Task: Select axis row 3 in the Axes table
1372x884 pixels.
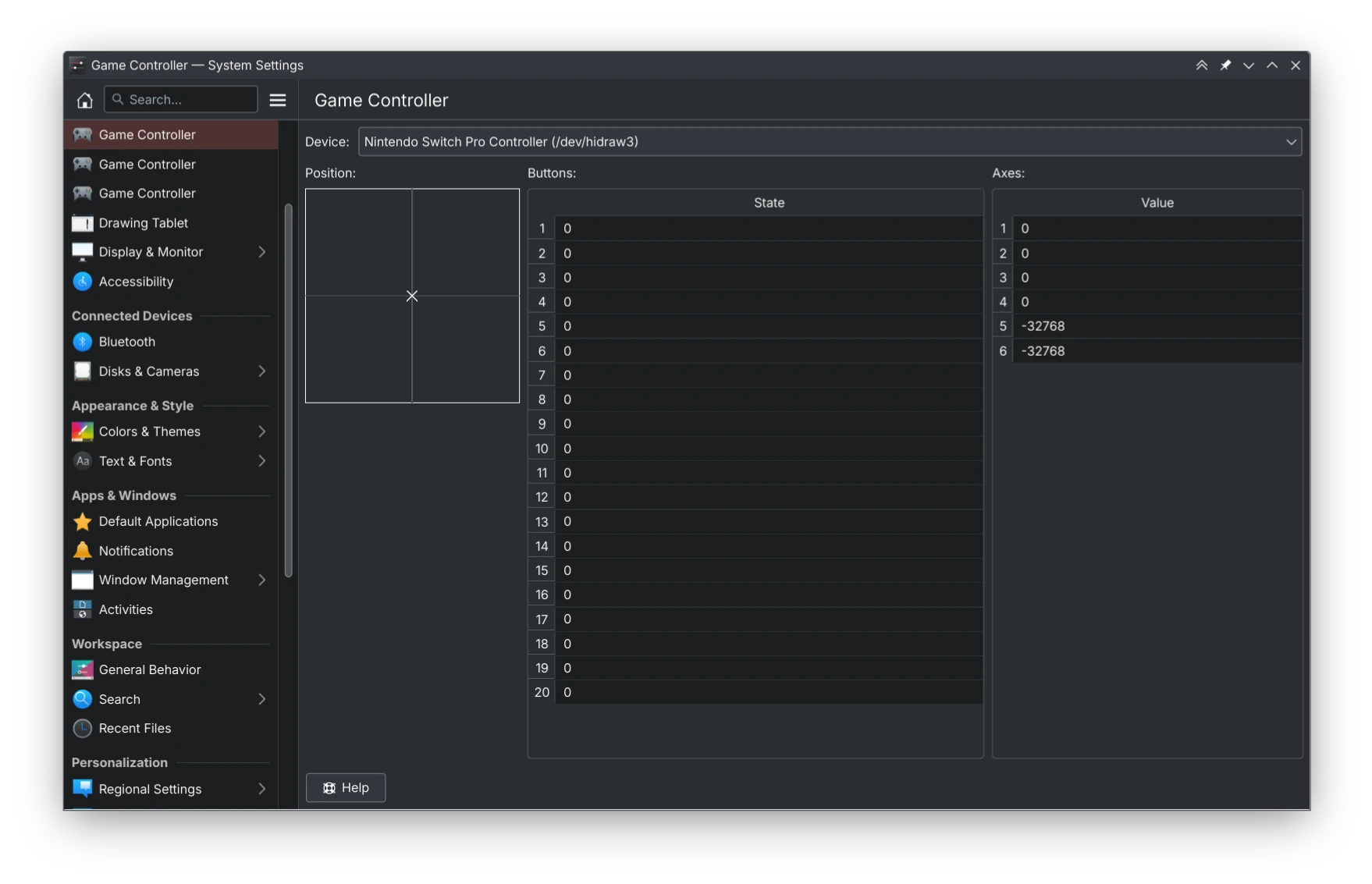Action: click(1147, 278)
